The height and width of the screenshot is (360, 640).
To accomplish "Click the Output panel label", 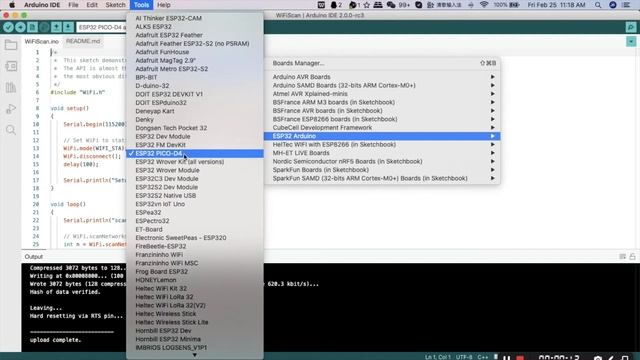I will pyautogui.click(x=33, y=257).
